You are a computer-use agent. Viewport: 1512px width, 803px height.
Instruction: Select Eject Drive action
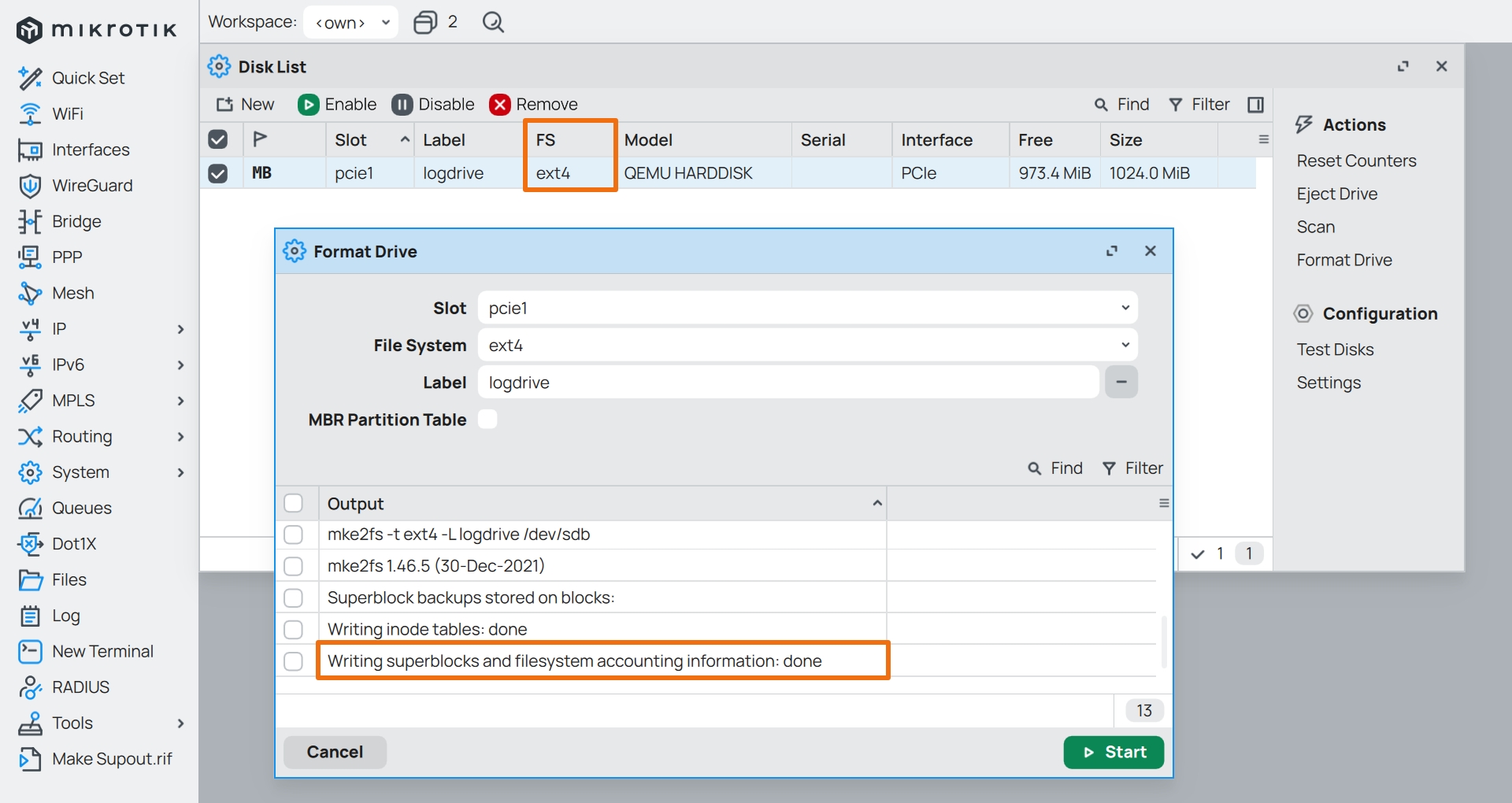click(x=1337, y=194)
